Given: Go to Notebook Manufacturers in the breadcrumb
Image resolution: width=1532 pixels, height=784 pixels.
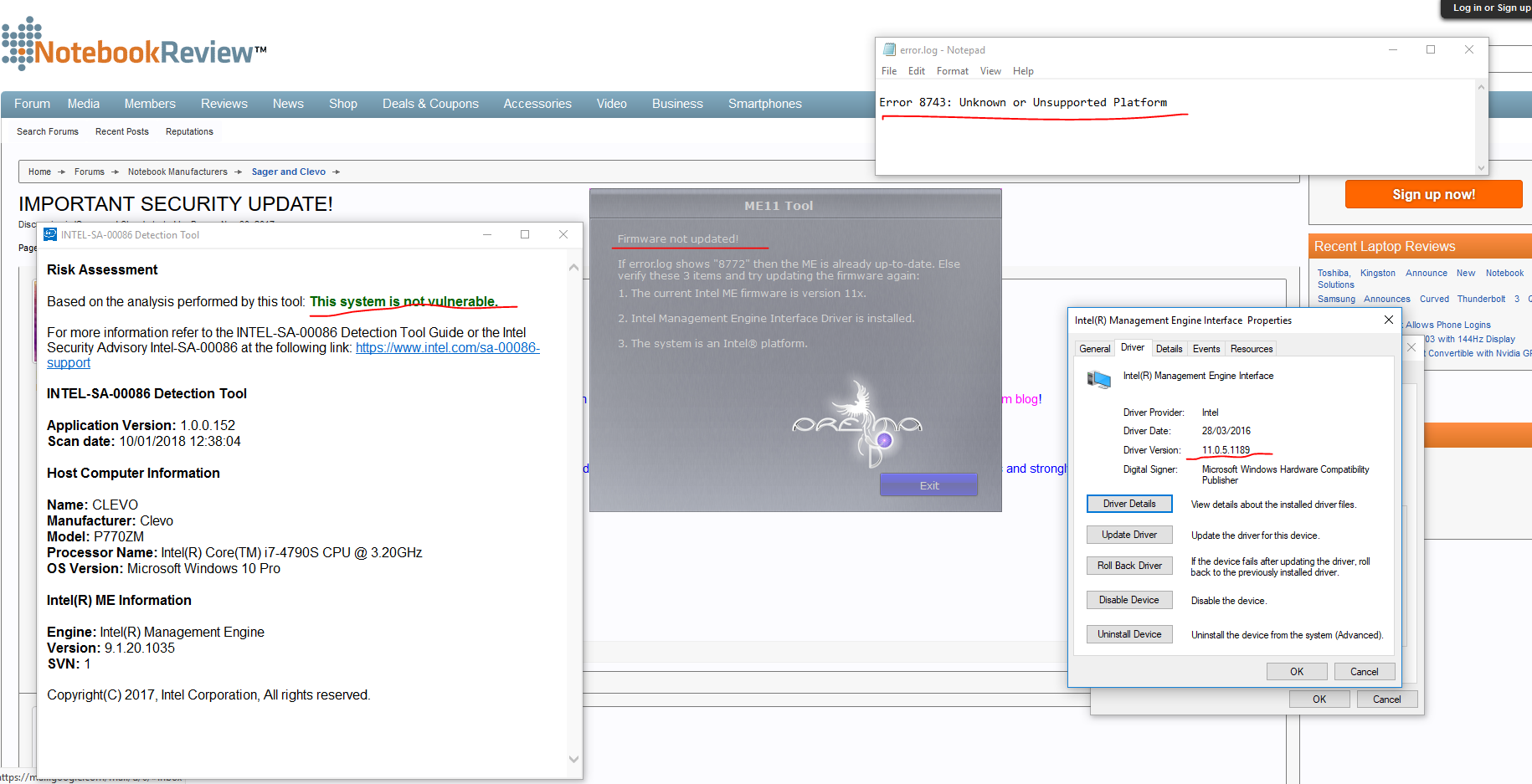Looking at the screenshot, I should [177, 172].
